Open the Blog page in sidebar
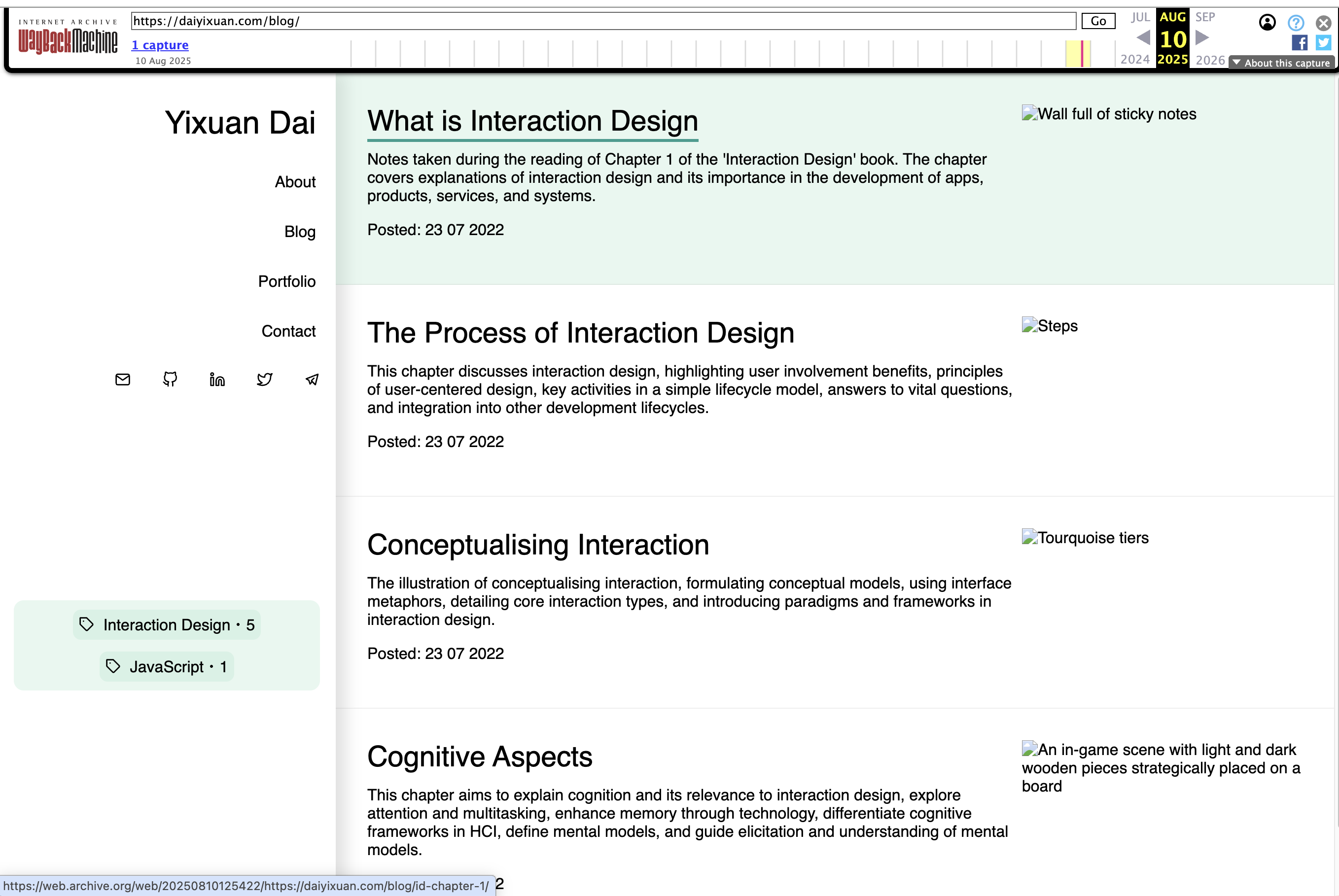 (300, 232)
